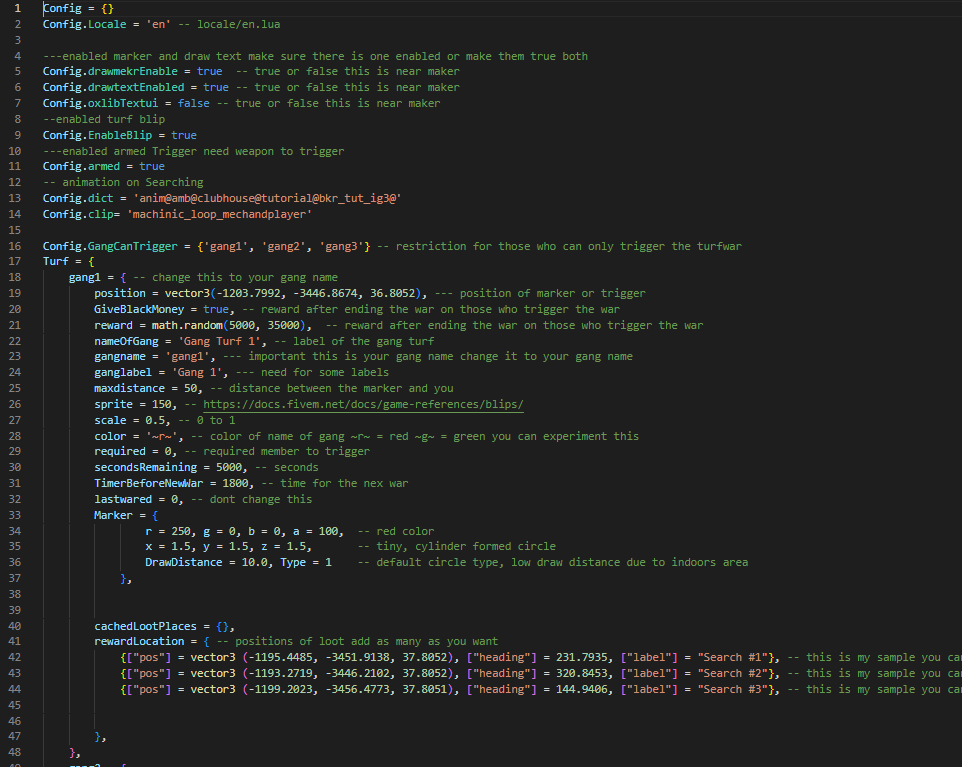Click line number 33 in the gutter
The image size is (962, 767).
point(15,515)
